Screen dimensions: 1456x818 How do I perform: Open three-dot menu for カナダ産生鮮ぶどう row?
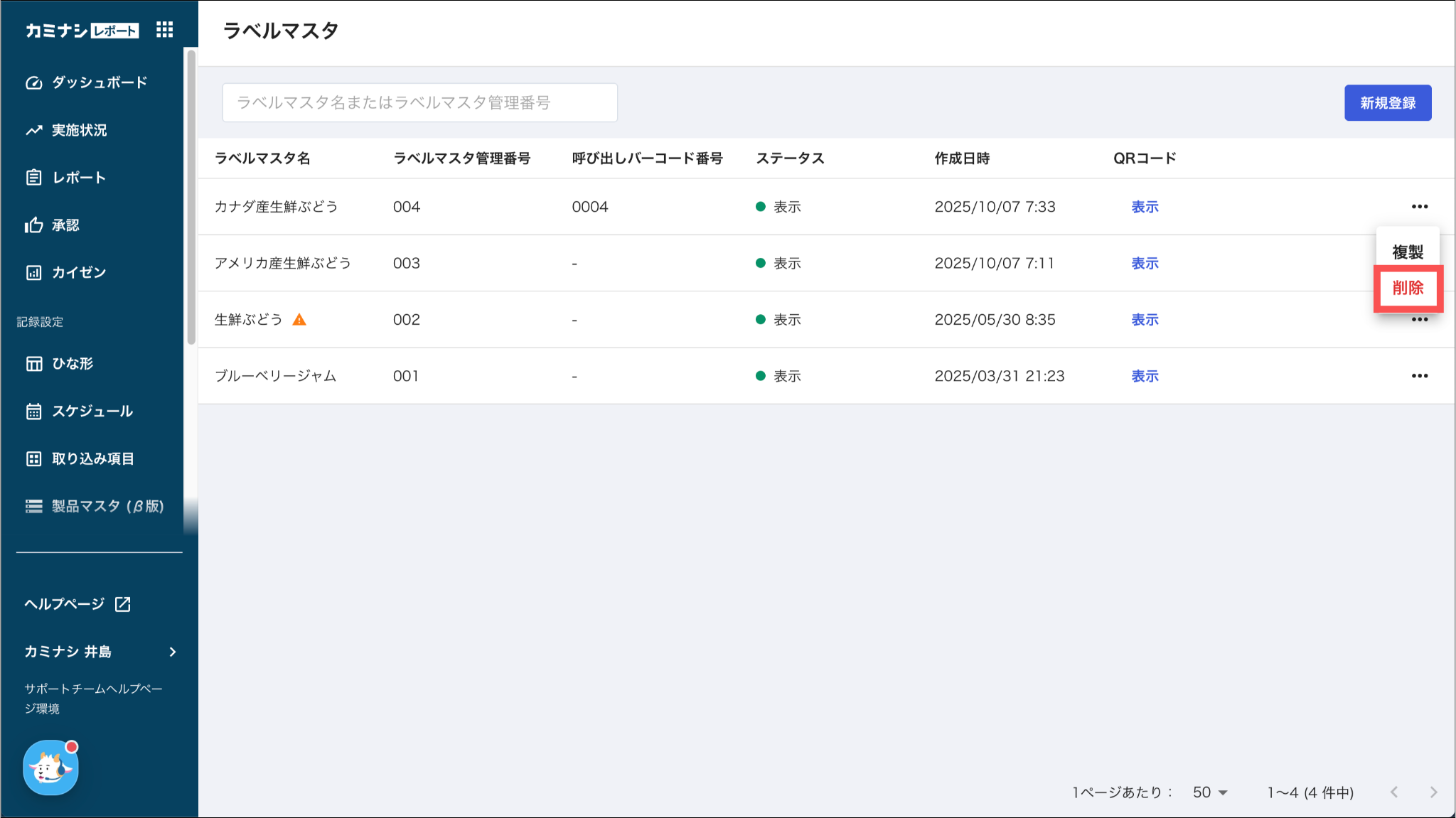coord(1419,207)
